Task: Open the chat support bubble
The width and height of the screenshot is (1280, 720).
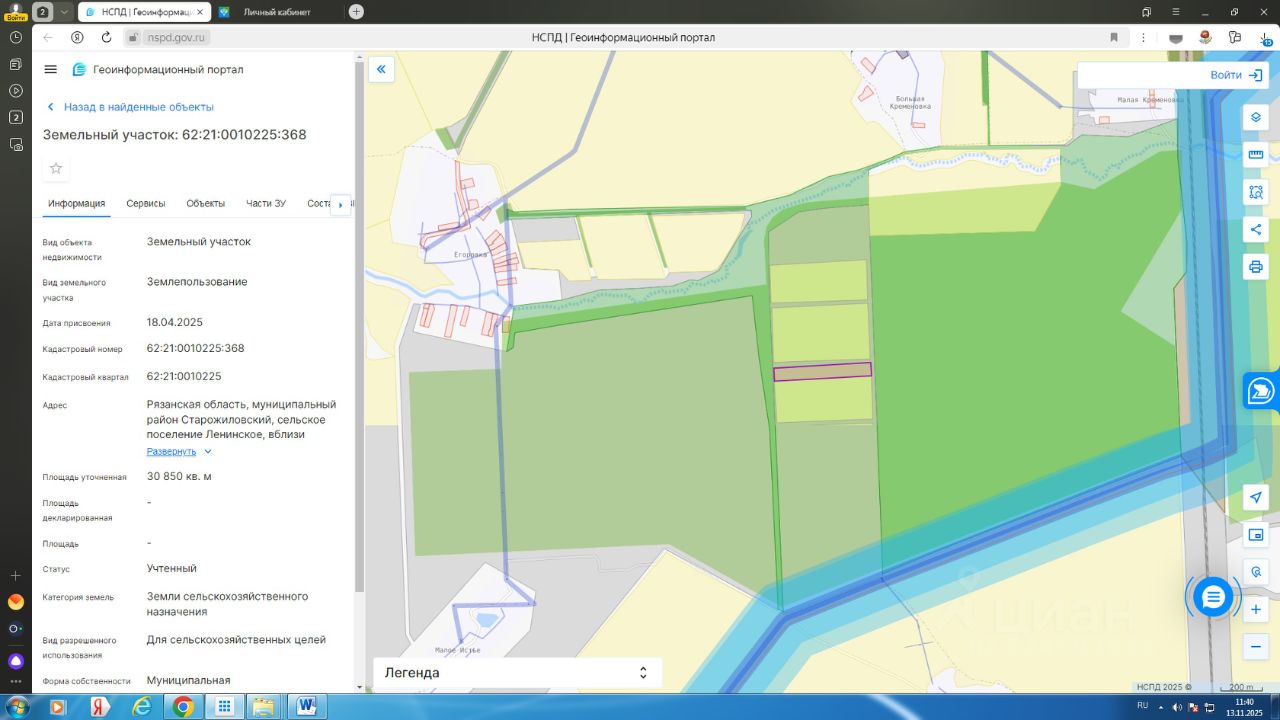Action: [1213, 597]
